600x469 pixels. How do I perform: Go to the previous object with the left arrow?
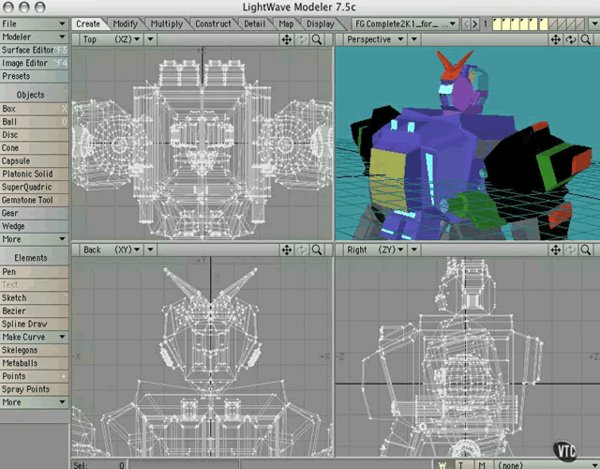coord(466,24)
